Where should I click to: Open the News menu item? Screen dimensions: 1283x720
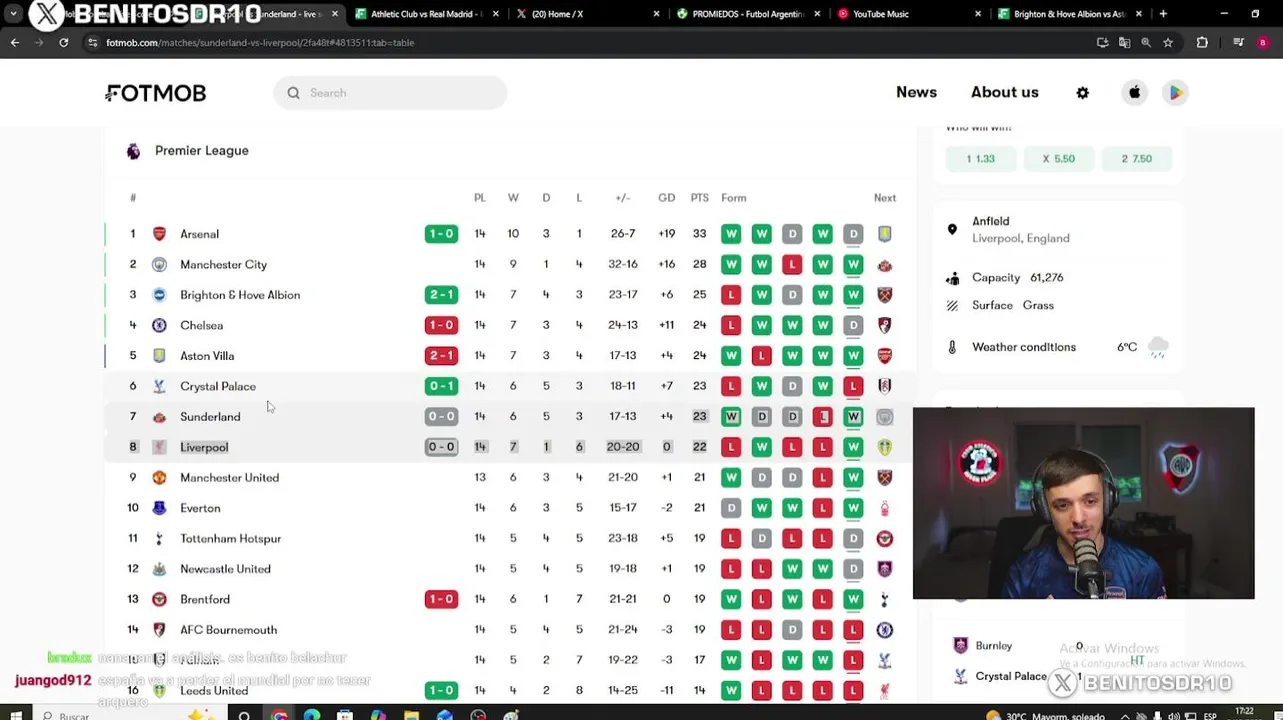[x=916, y=92]
